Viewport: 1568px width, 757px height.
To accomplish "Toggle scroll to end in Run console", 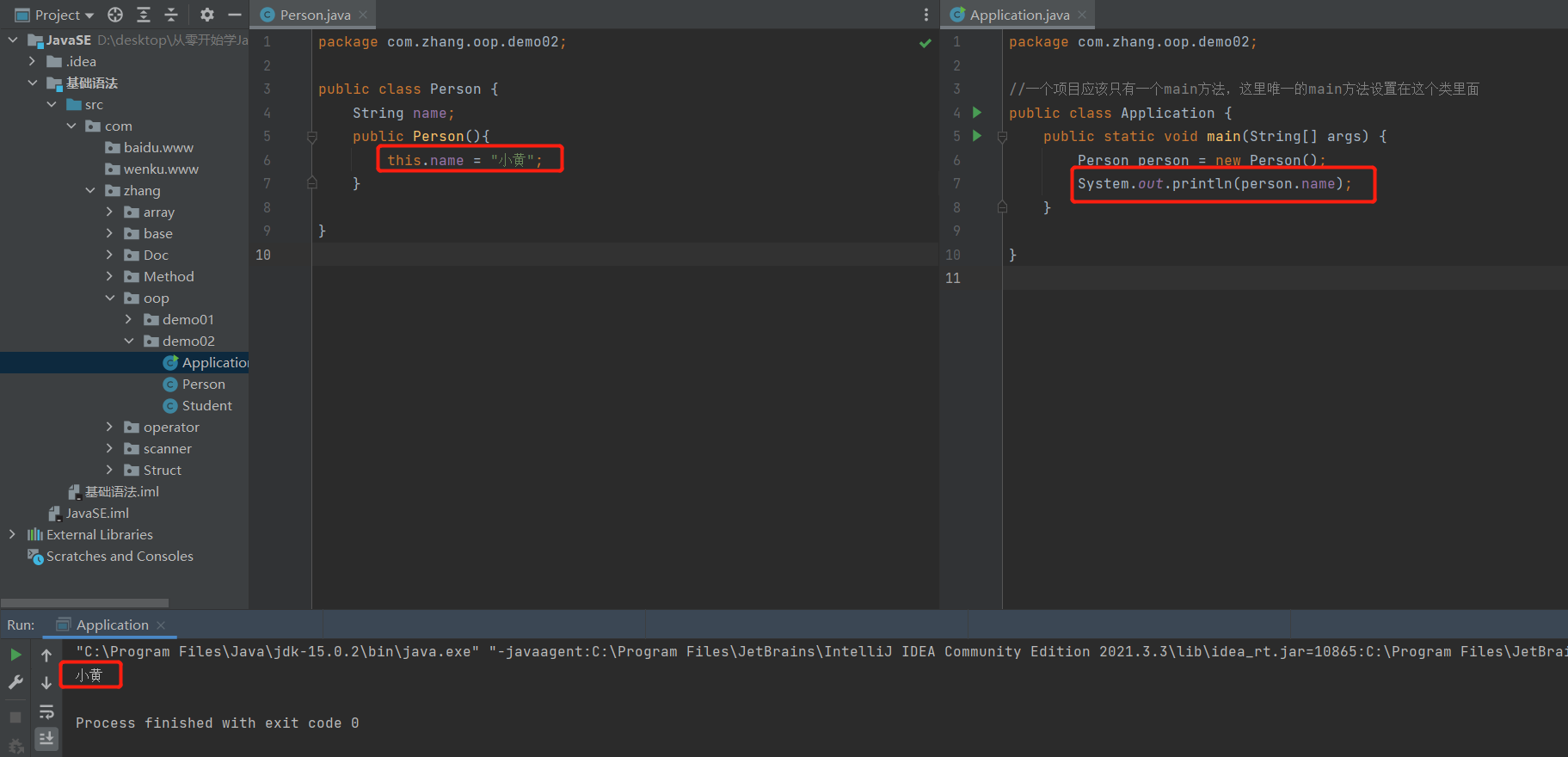I will pos(46,738).
